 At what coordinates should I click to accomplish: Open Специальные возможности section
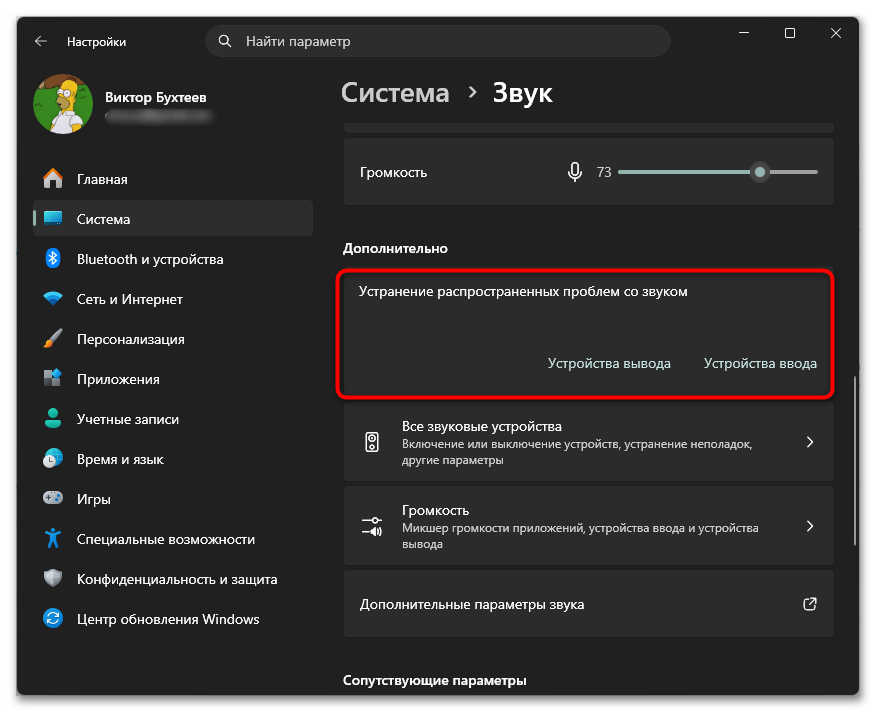pos(173,538)
